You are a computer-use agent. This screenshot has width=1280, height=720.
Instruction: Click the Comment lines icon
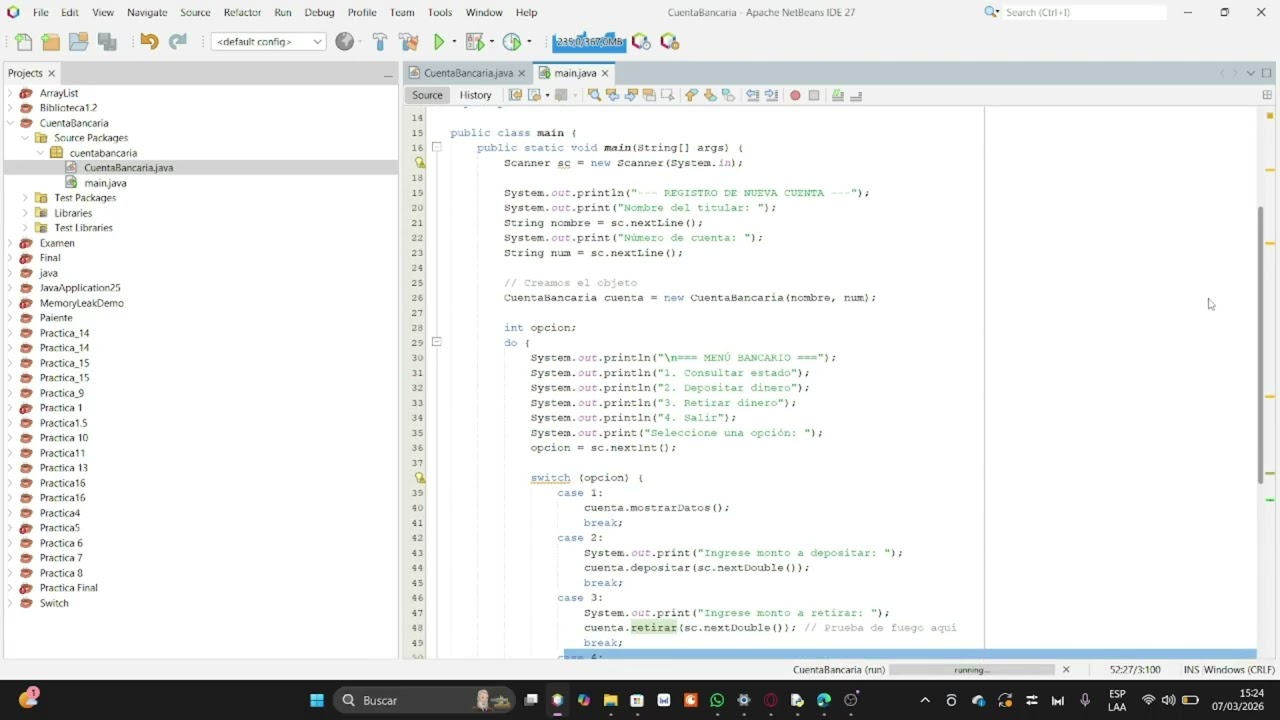(838, 95)
